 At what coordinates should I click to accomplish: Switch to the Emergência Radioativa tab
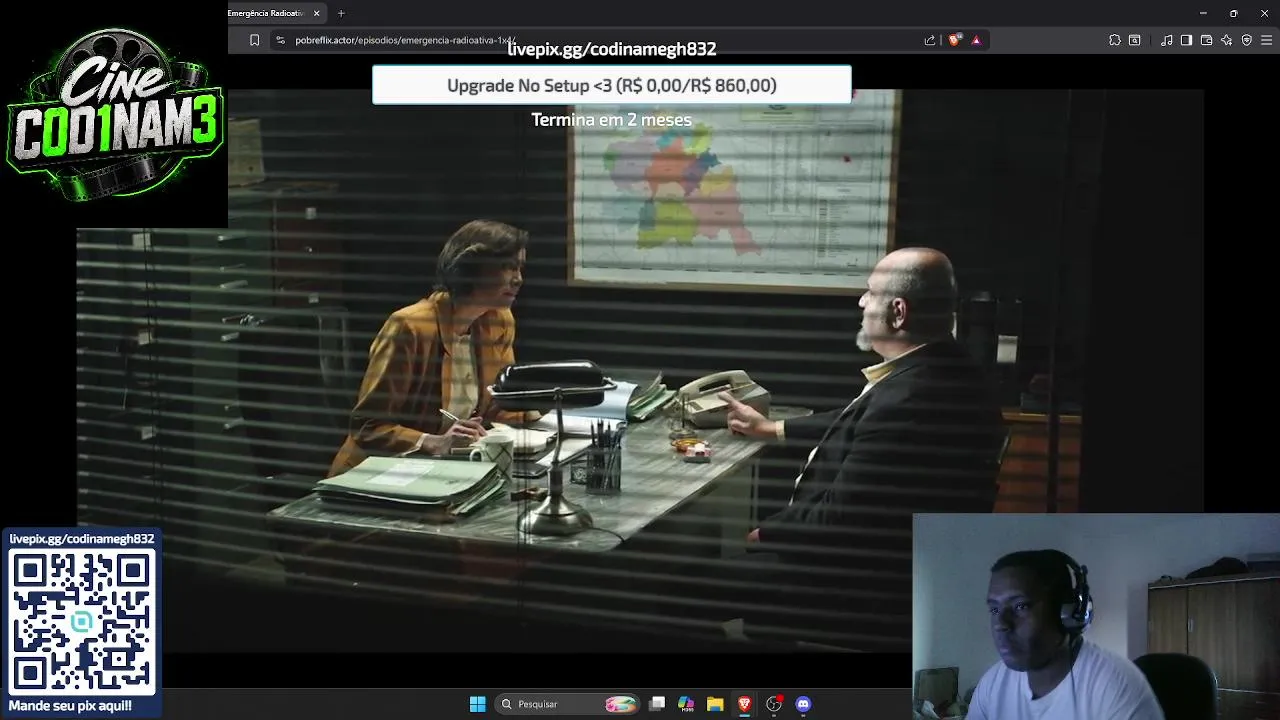click(x=267, y=13)
